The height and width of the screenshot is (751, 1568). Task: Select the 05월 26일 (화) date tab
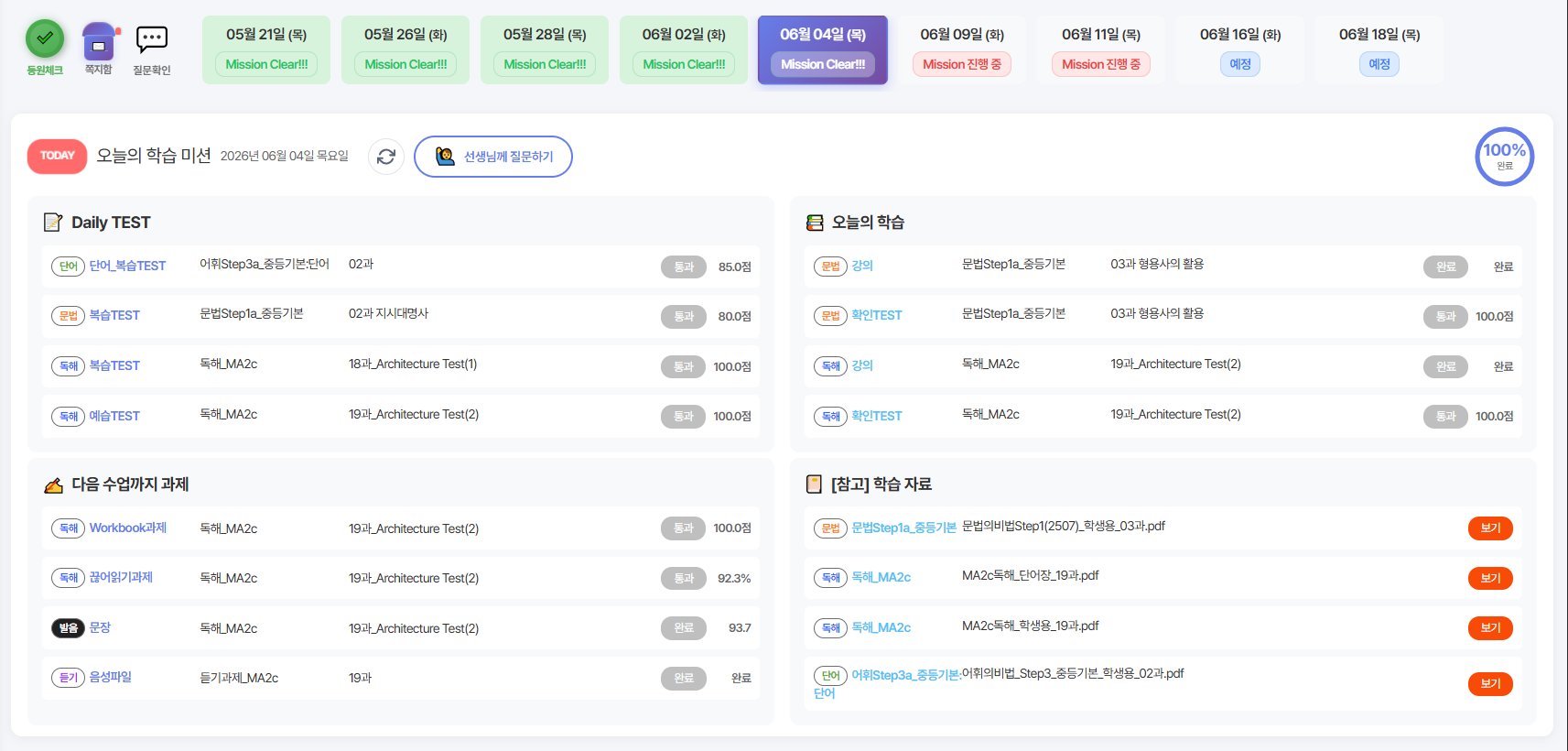[x=406, y=49]
